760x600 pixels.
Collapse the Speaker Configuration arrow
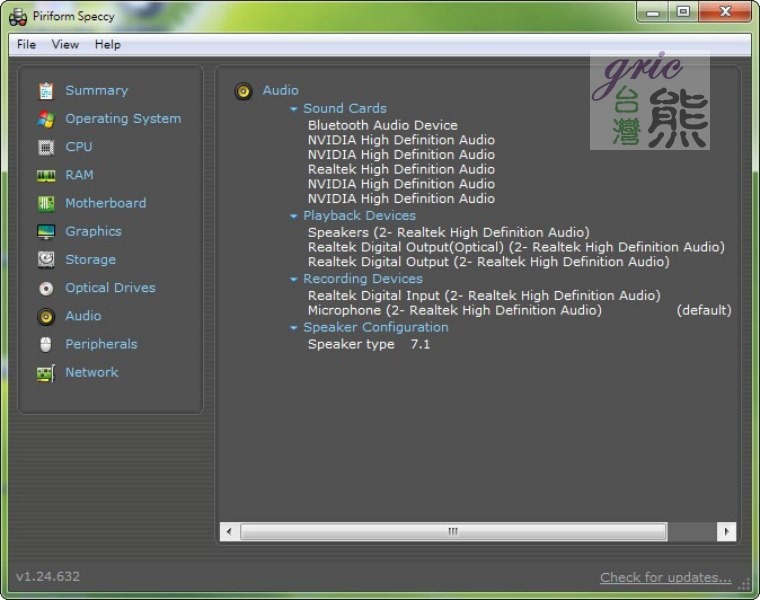293,328
